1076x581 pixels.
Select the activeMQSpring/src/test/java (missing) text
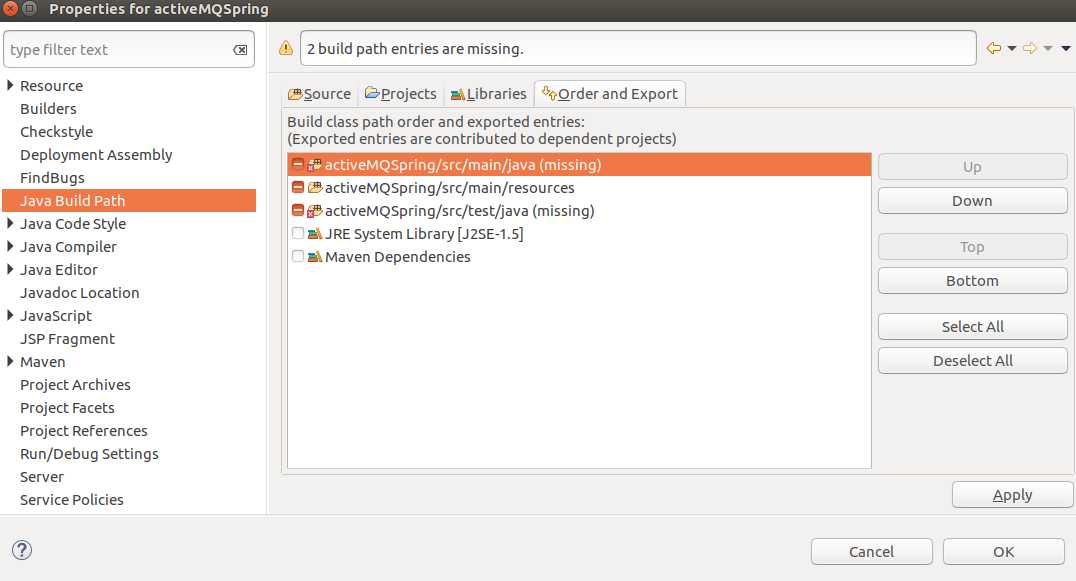(x=460, y=211)
